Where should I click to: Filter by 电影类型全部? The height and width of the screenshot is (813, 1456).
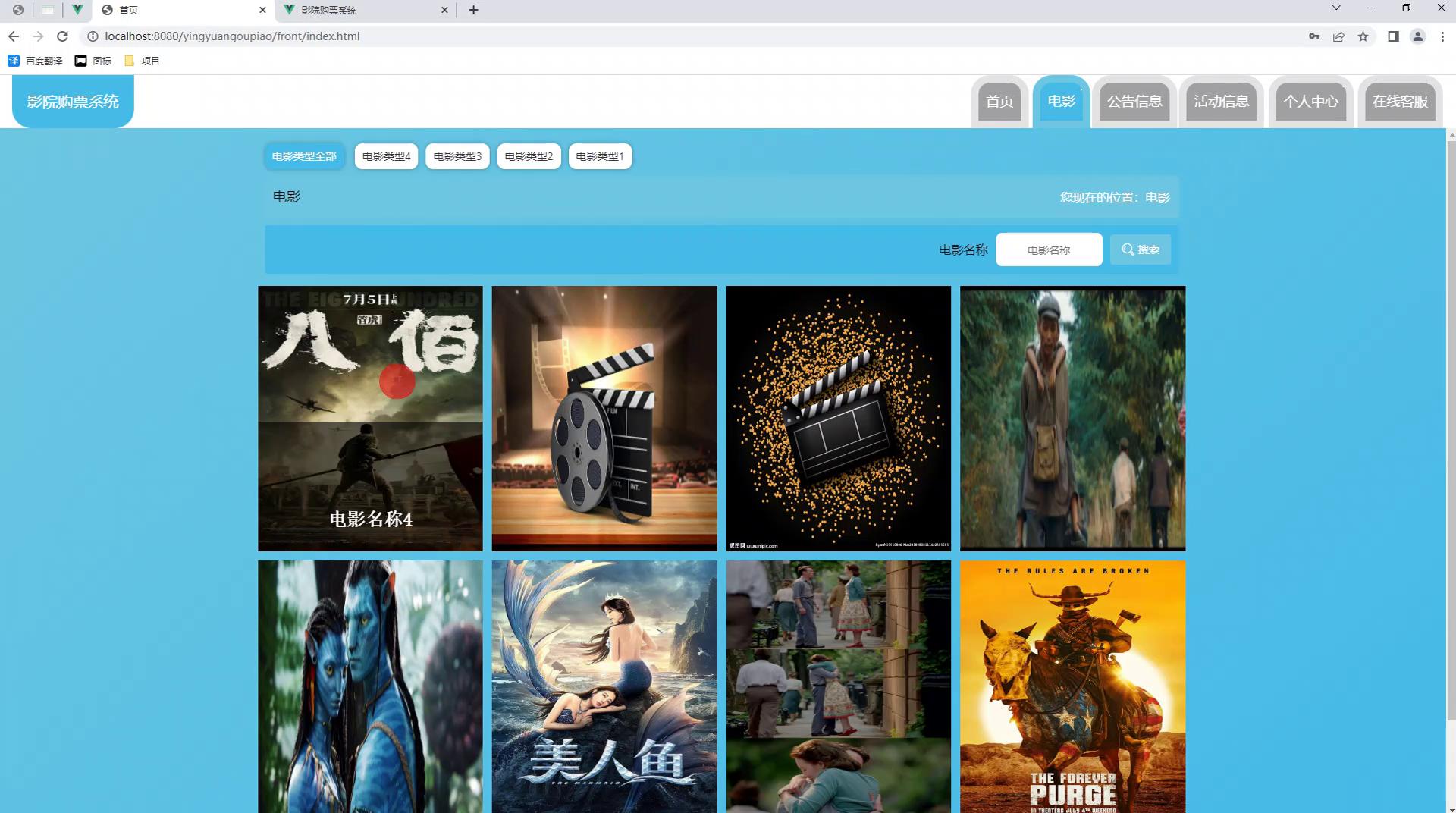304,156
